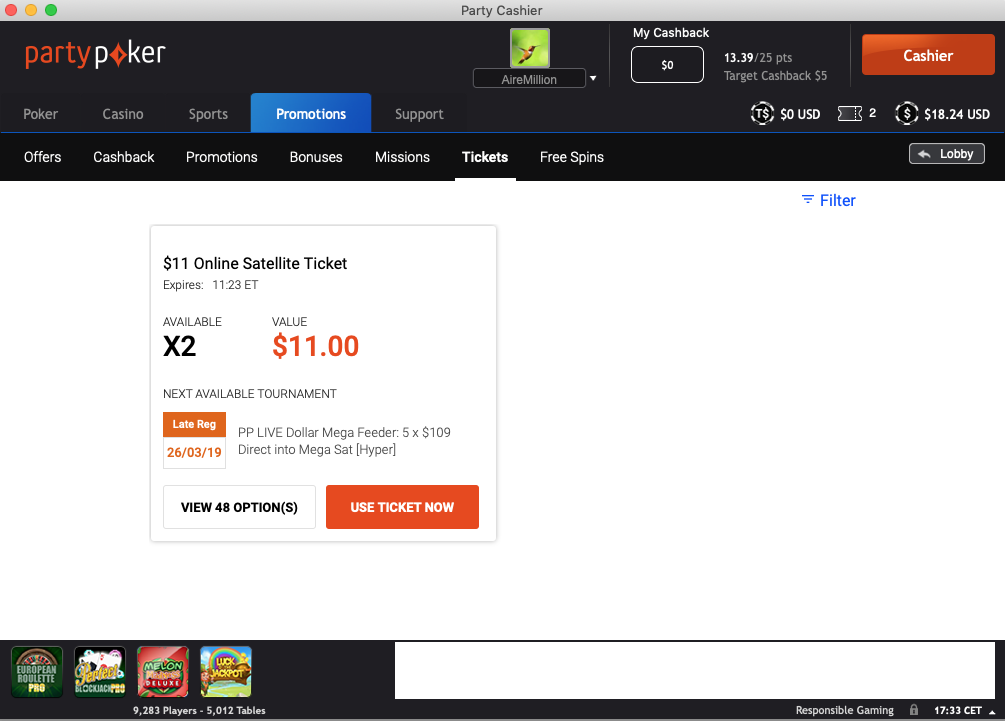Select the Tickets sub-tab
Screen dimensions: 1005x721
click(485, 157)
